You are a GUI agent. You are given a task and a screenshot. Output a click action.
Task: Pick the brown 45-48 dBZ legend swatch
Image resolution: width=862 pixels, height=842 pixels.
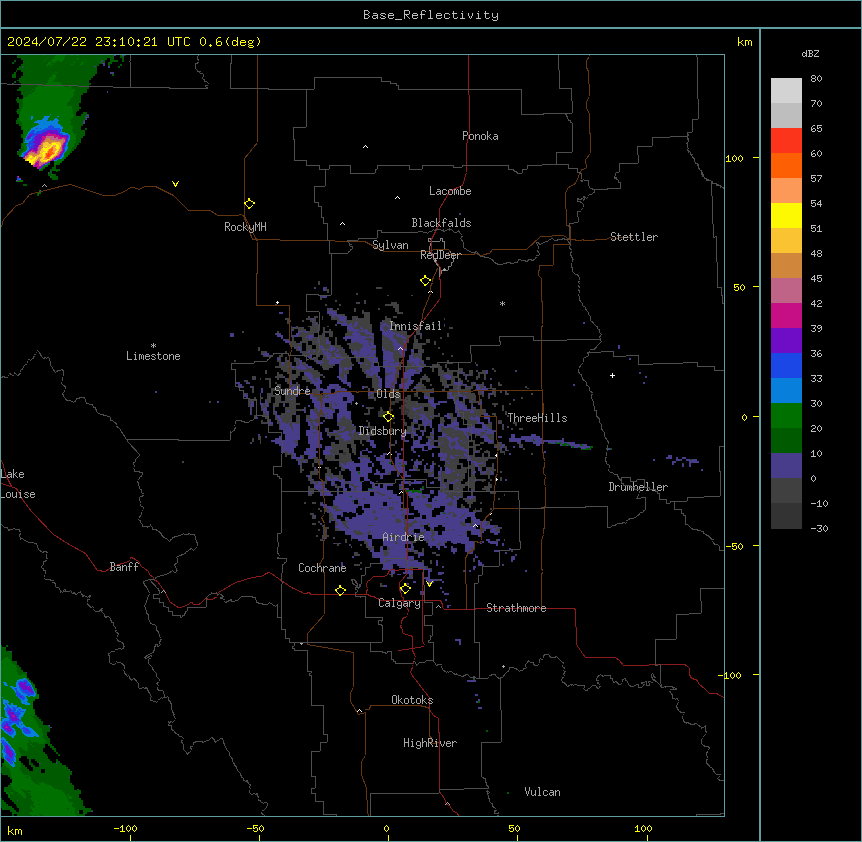tap(786, 265)
